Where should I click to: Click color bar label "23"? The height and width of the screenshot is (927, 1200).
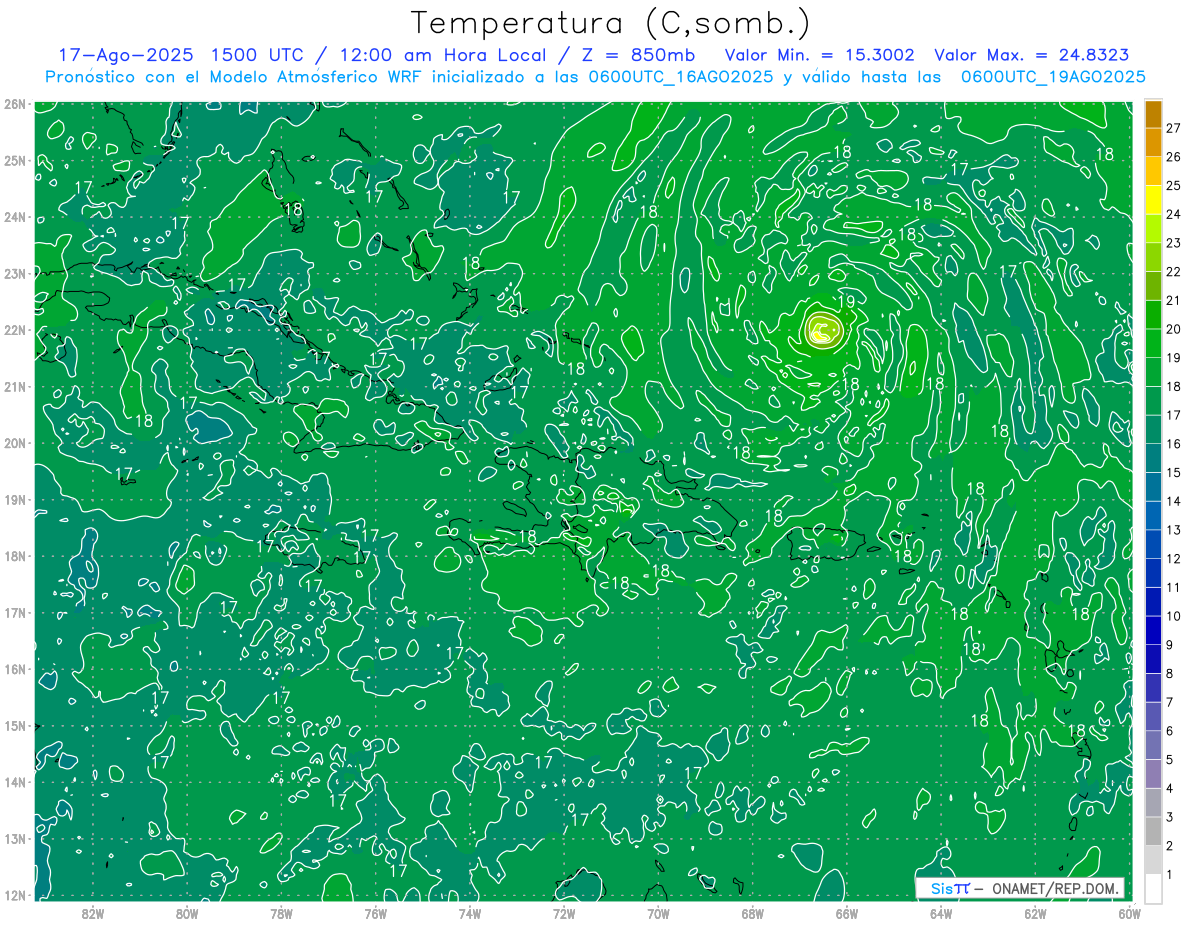(x=1174, y=243)
